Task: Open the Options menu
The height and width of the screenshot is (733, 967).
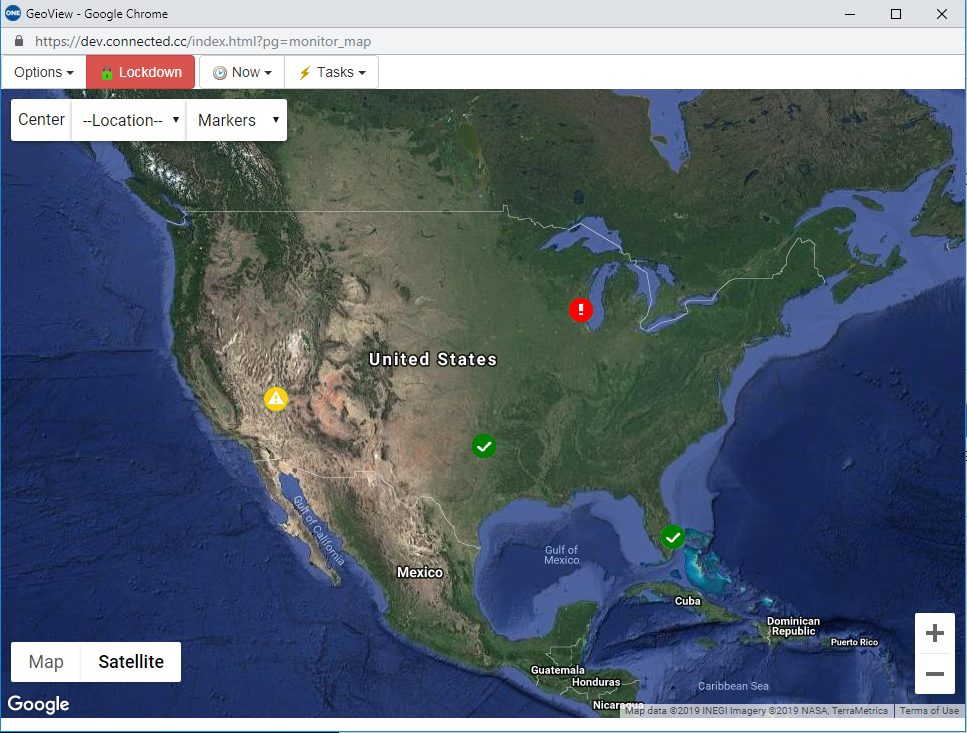Action: (43, 72)
